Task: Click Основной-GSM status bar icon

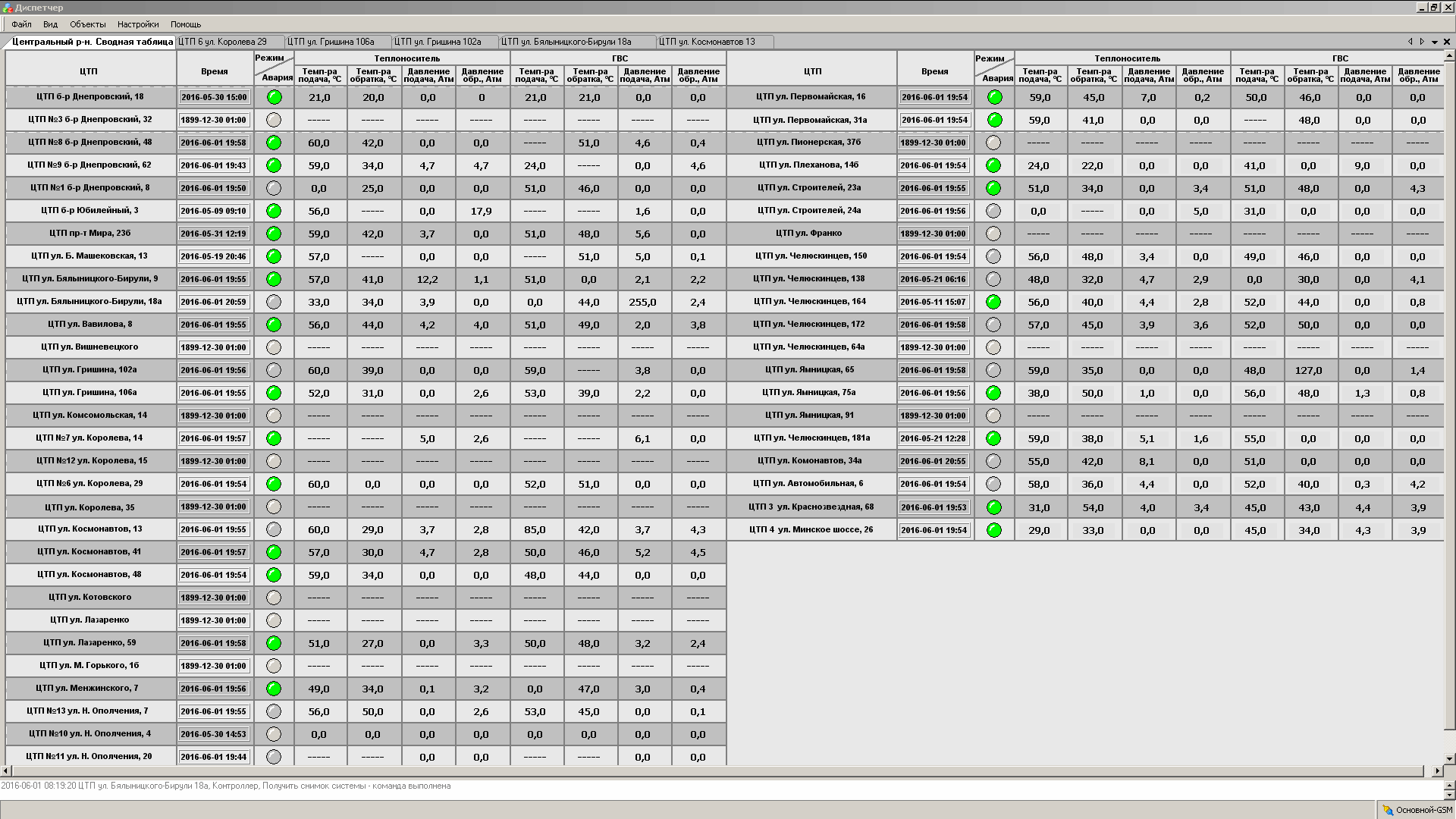Action: click(1388, 811)
